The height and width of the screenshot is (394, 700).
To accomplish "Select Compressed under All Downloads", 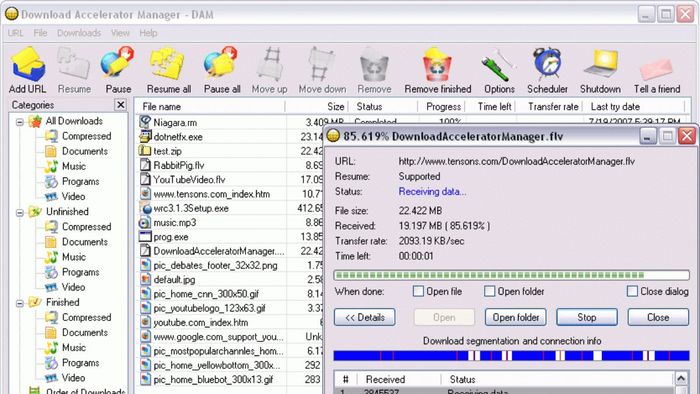I will [x=86, y=136].
